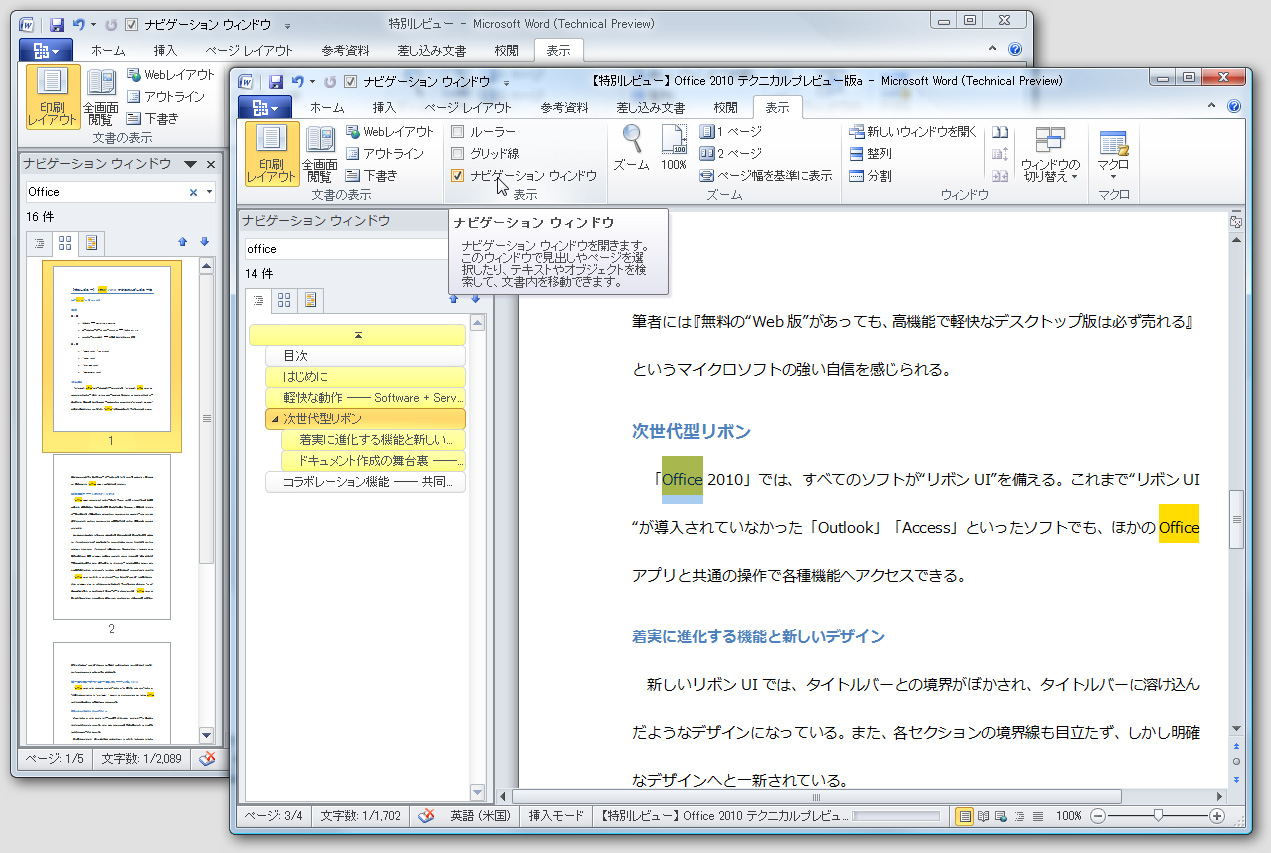
Task: Jump to next search result in front pane
Action: click(475, 299)
